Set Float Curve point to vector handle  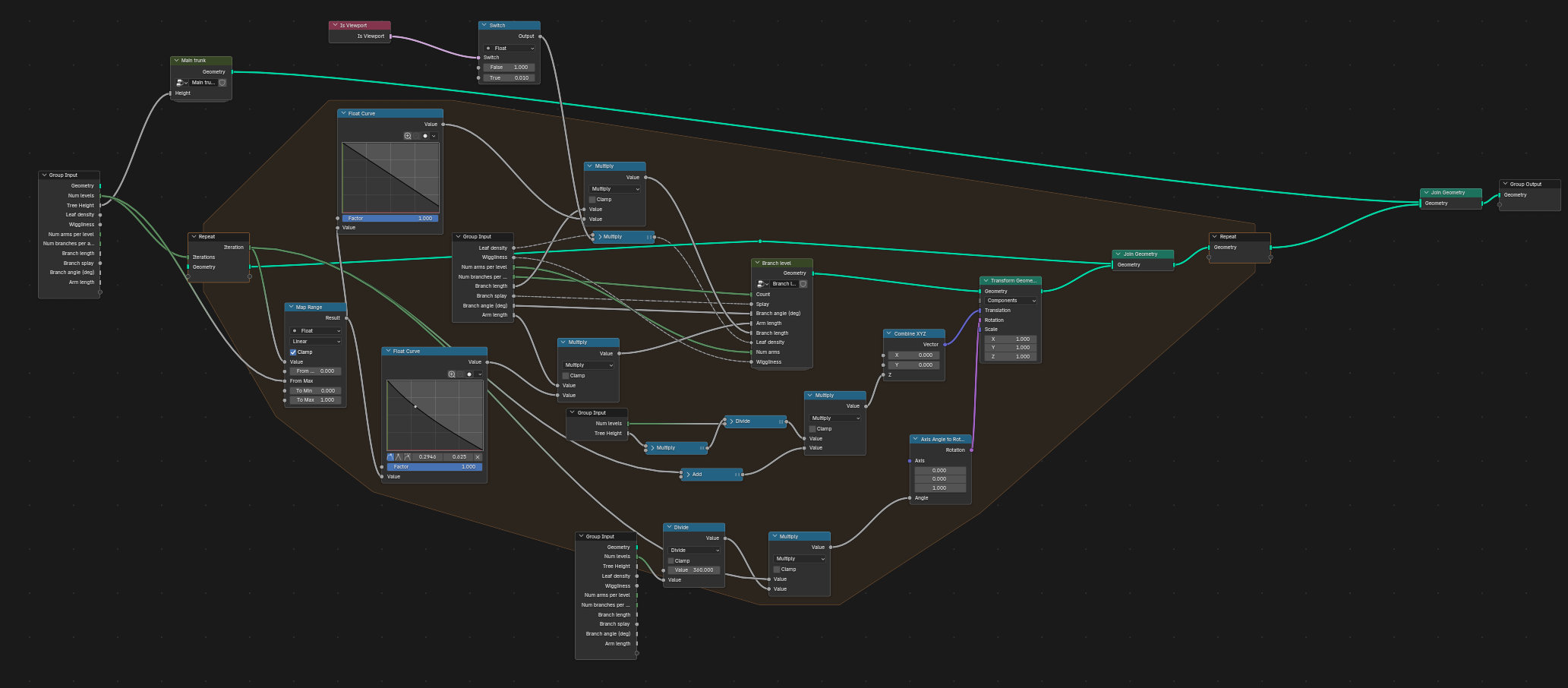click(x=399, y=457)
